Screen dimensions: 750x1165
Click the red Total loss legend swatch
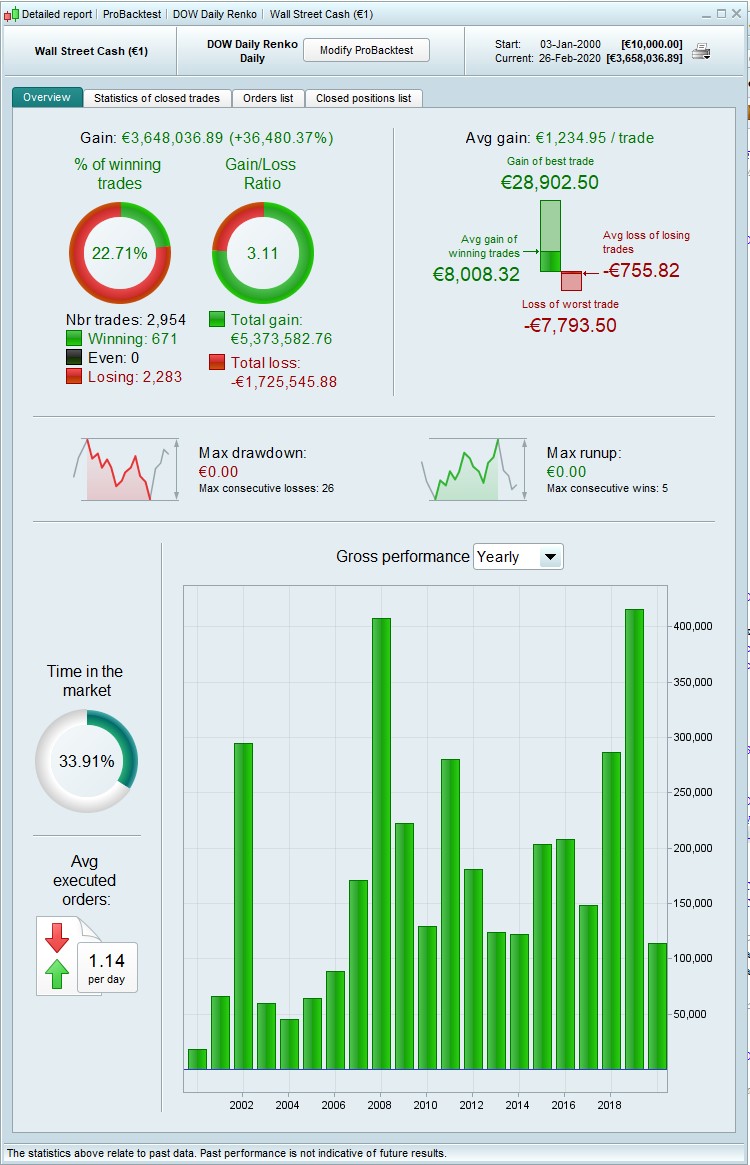pyautogui.click(x=217, y=363)
